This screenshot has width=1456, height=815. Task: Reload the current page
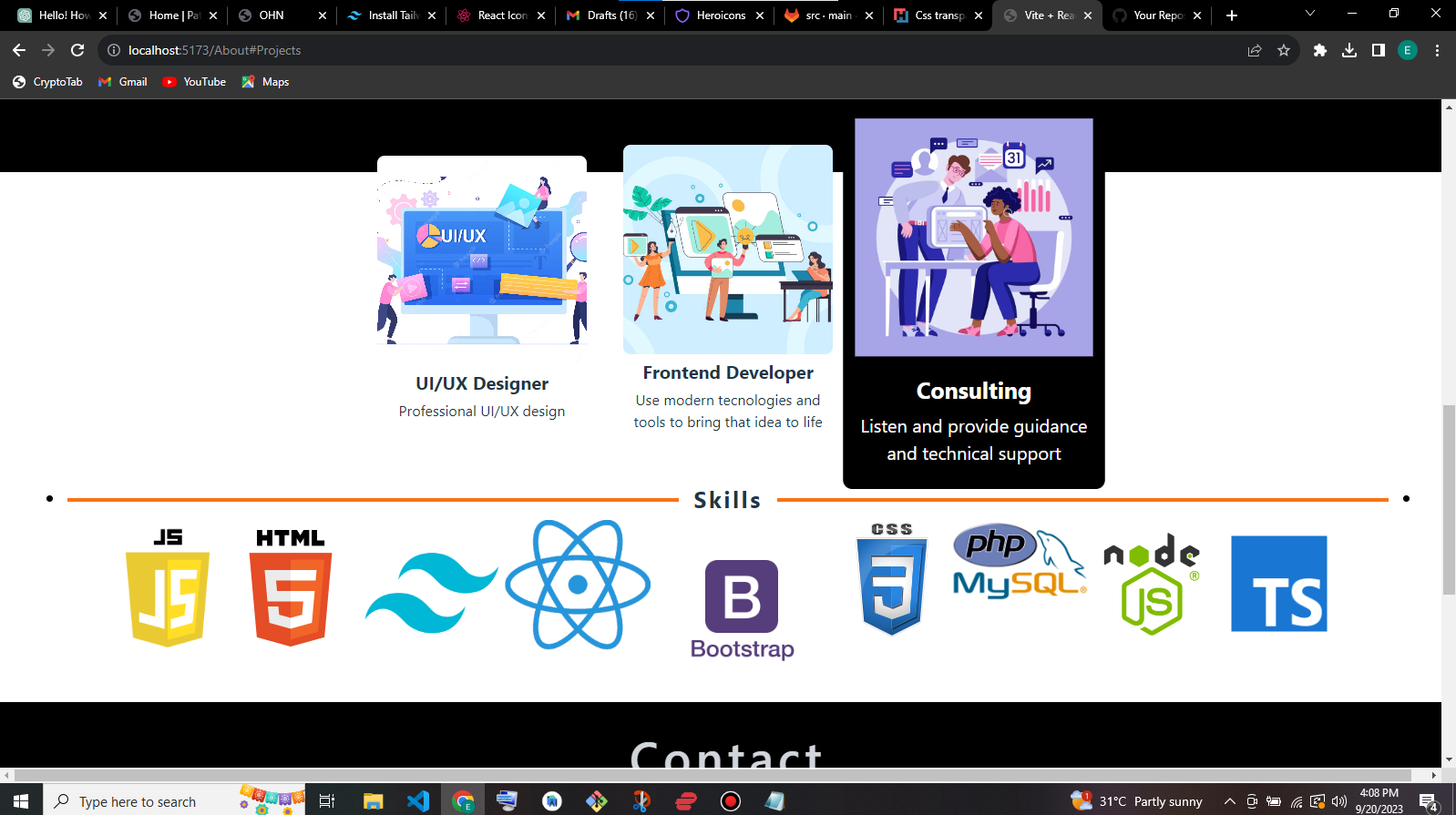[x=77, y=50]
